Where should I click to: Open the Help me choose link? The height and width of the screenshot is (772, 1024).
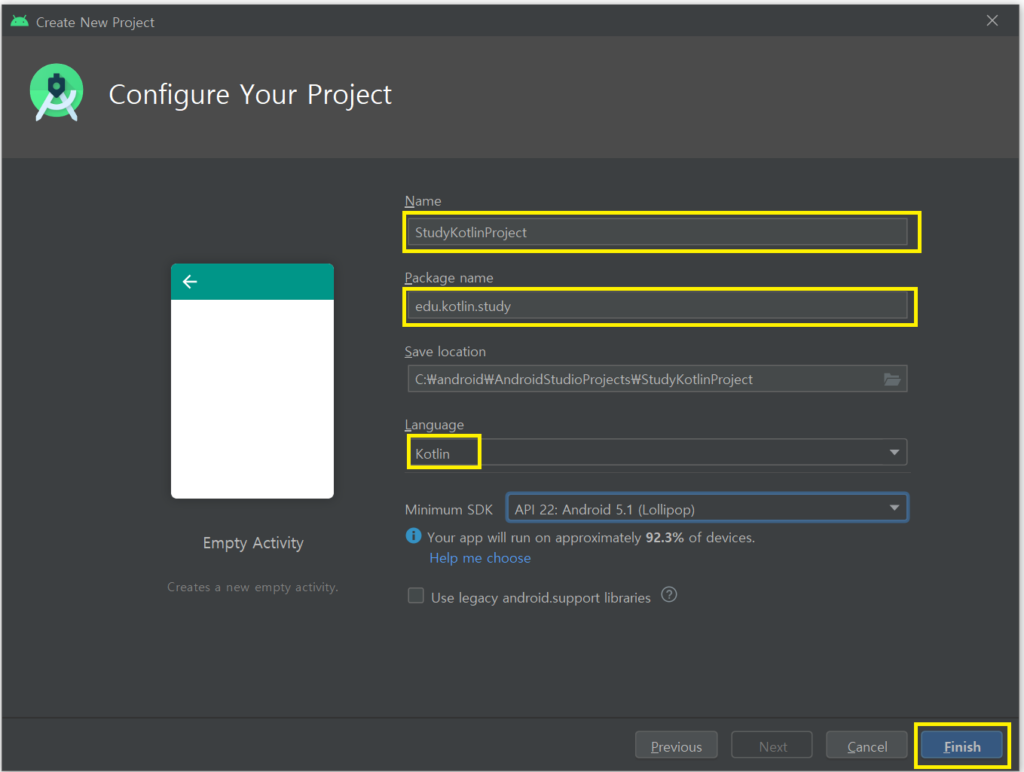pyautogui.click(x=480, y=558)
